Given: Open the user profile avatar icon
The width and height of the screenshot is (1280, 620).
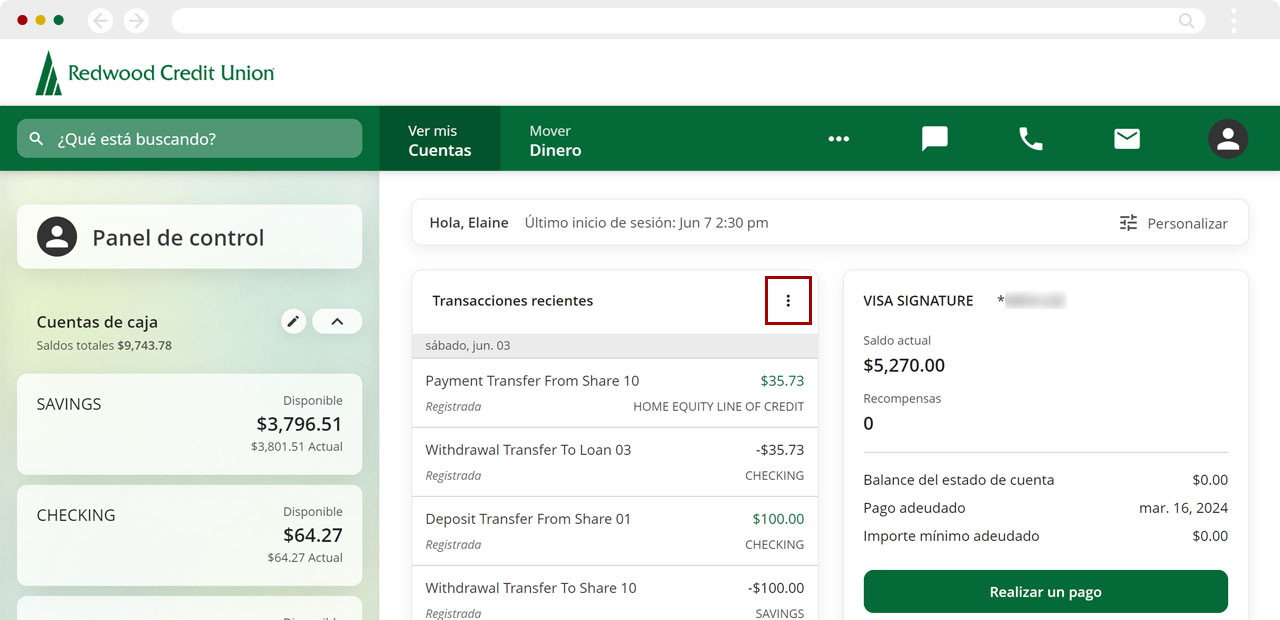Looking at the screenshot, I should point(1227,139).
